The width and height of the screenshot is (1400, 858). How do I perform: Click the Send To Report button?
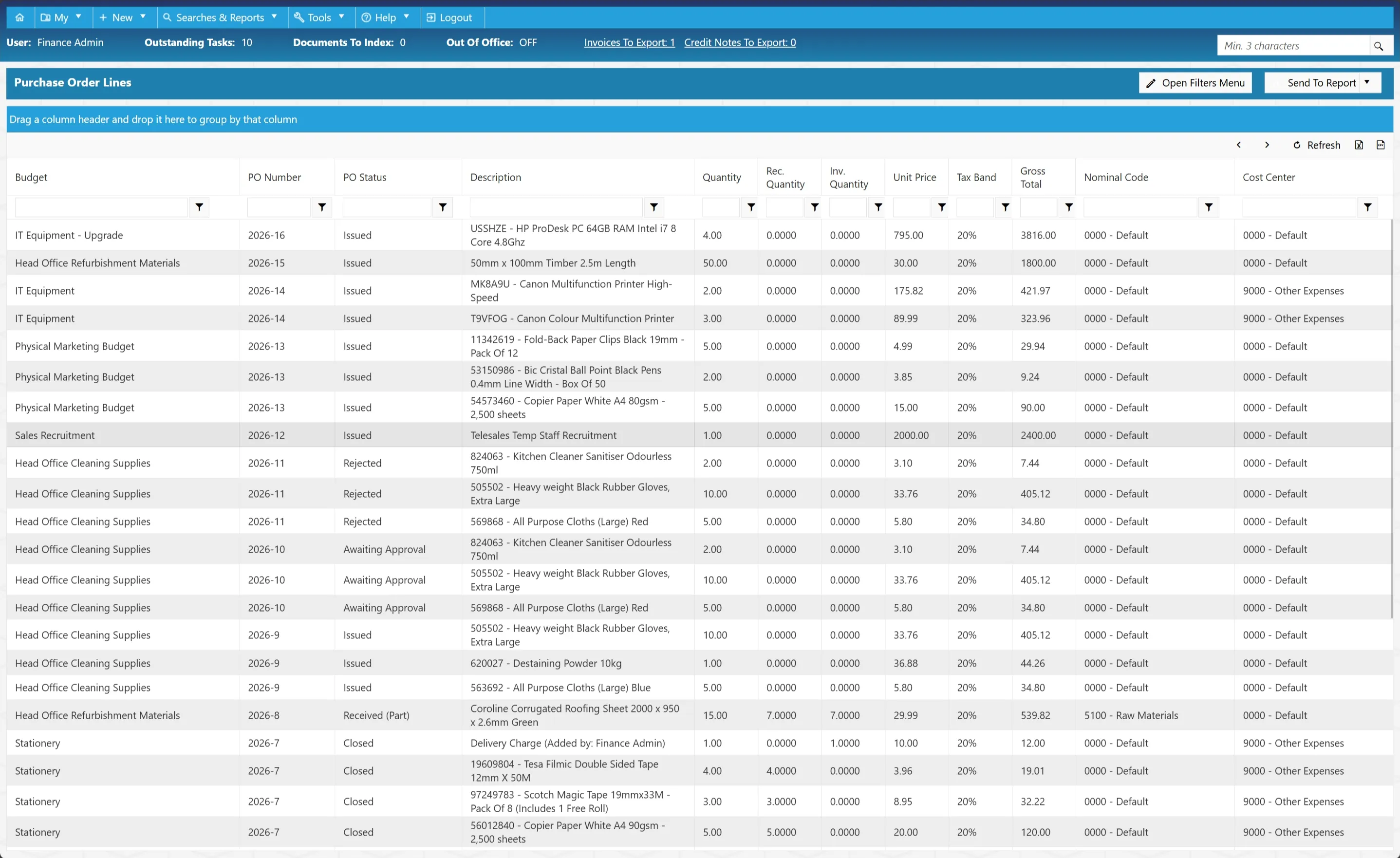coord(1312,82)
